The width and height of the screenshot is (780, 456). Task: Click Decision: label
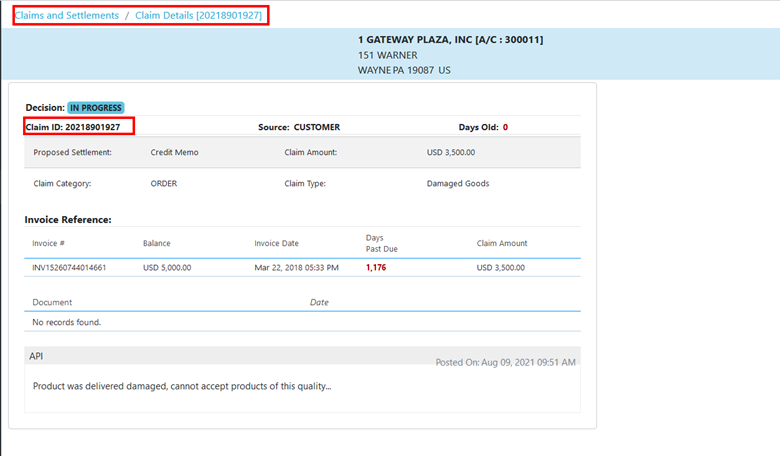pos(45,108)
